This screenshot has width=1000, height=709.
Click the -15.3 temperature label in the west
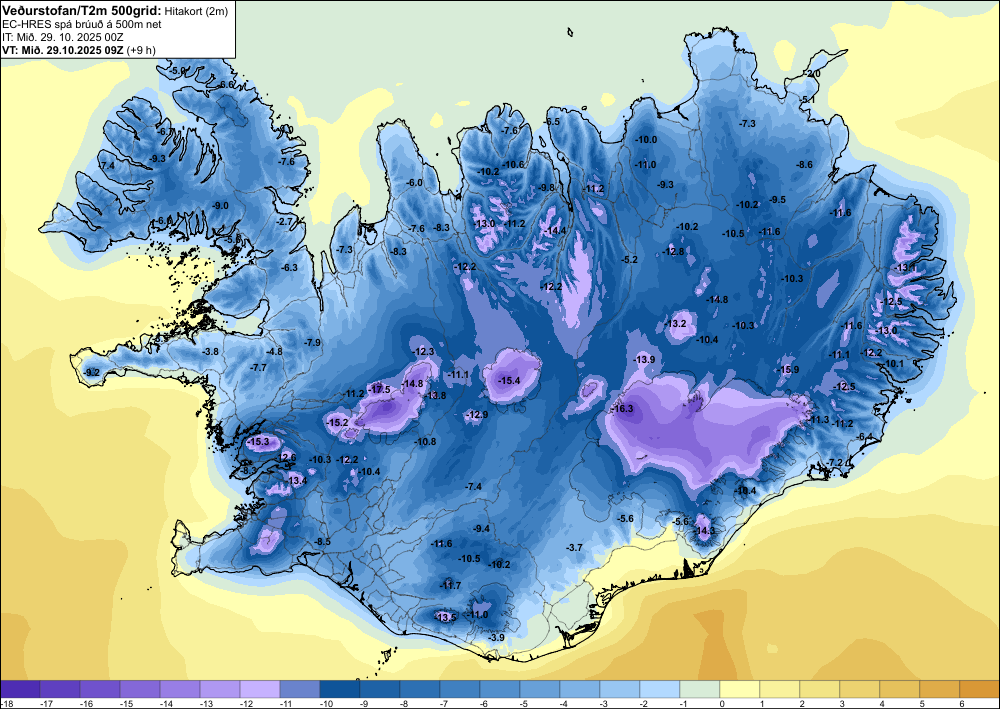[x=259, y=441]
